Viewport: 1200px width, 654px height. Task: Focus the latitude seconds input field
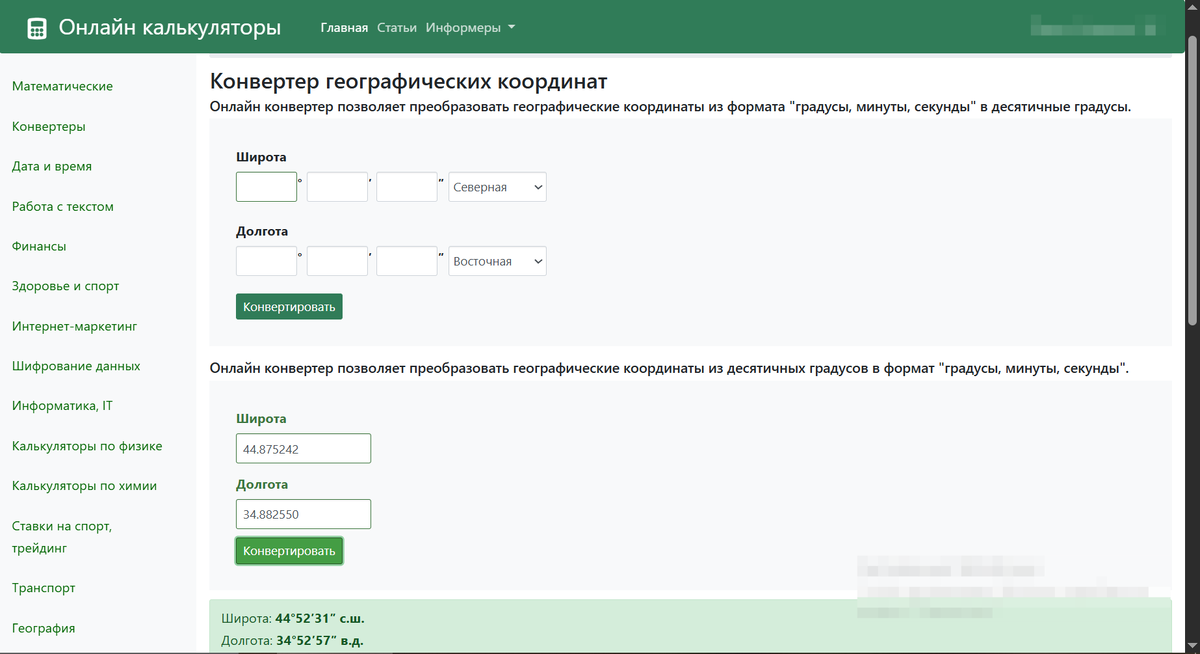coord(407,187)
